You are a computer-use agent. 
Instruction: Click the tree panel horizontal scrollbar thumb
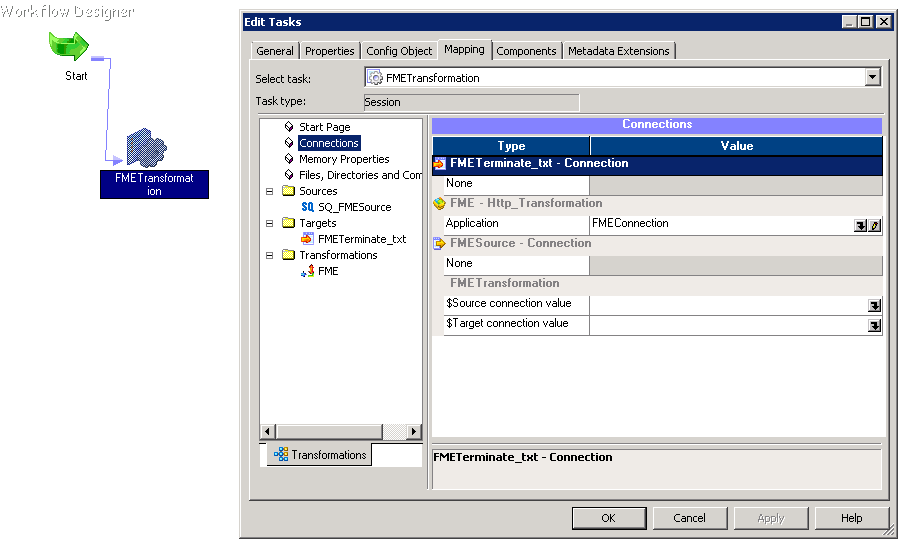click(328, 431)
